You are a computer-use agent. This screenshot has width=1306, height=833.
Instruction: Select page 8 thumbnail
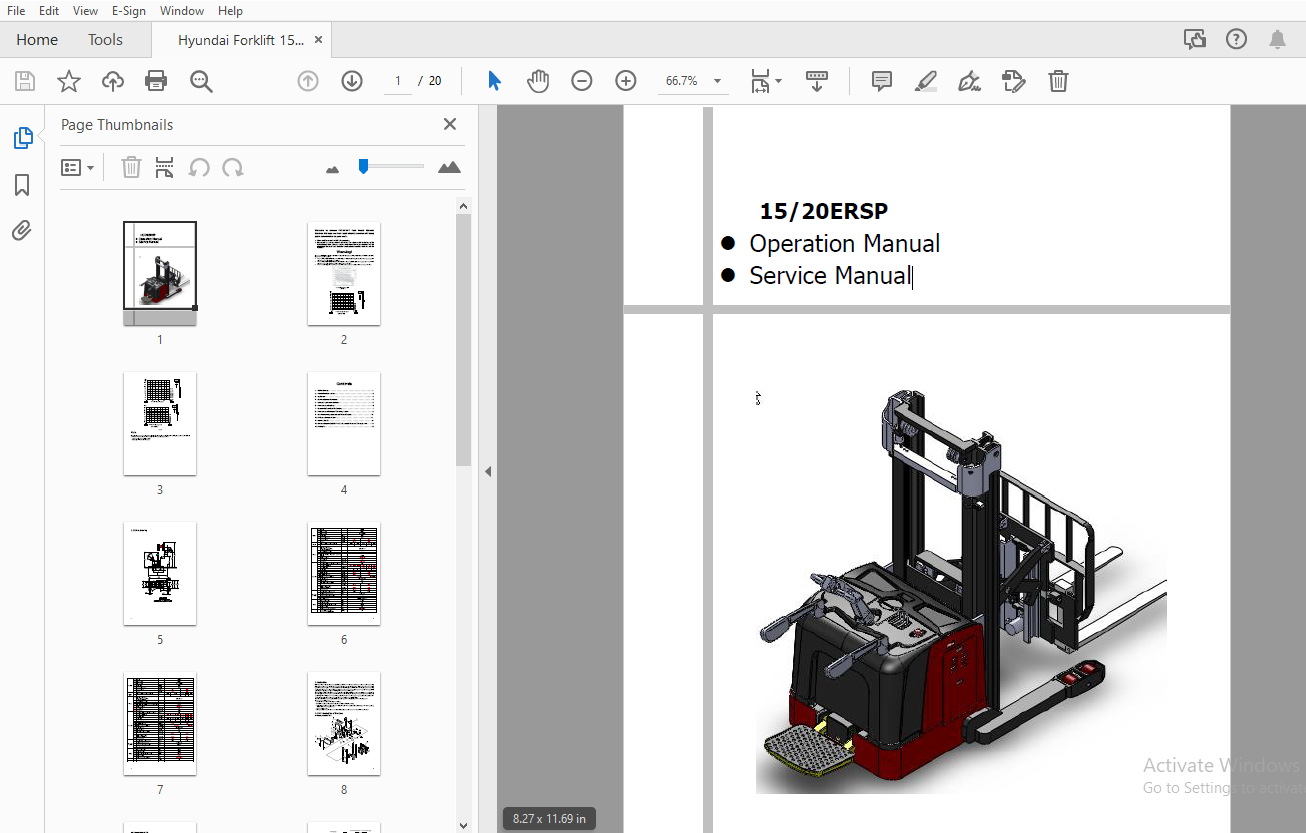[344, 723]
